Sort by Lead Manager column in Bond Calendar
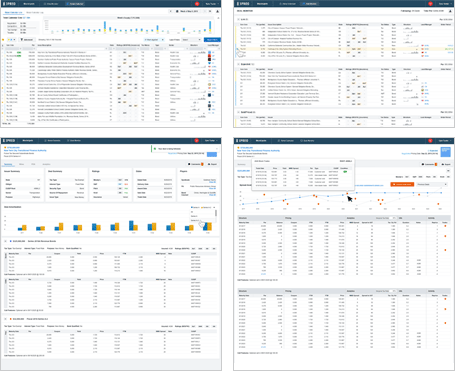Viewport: 455px width, 371px height. click(213, 45)
